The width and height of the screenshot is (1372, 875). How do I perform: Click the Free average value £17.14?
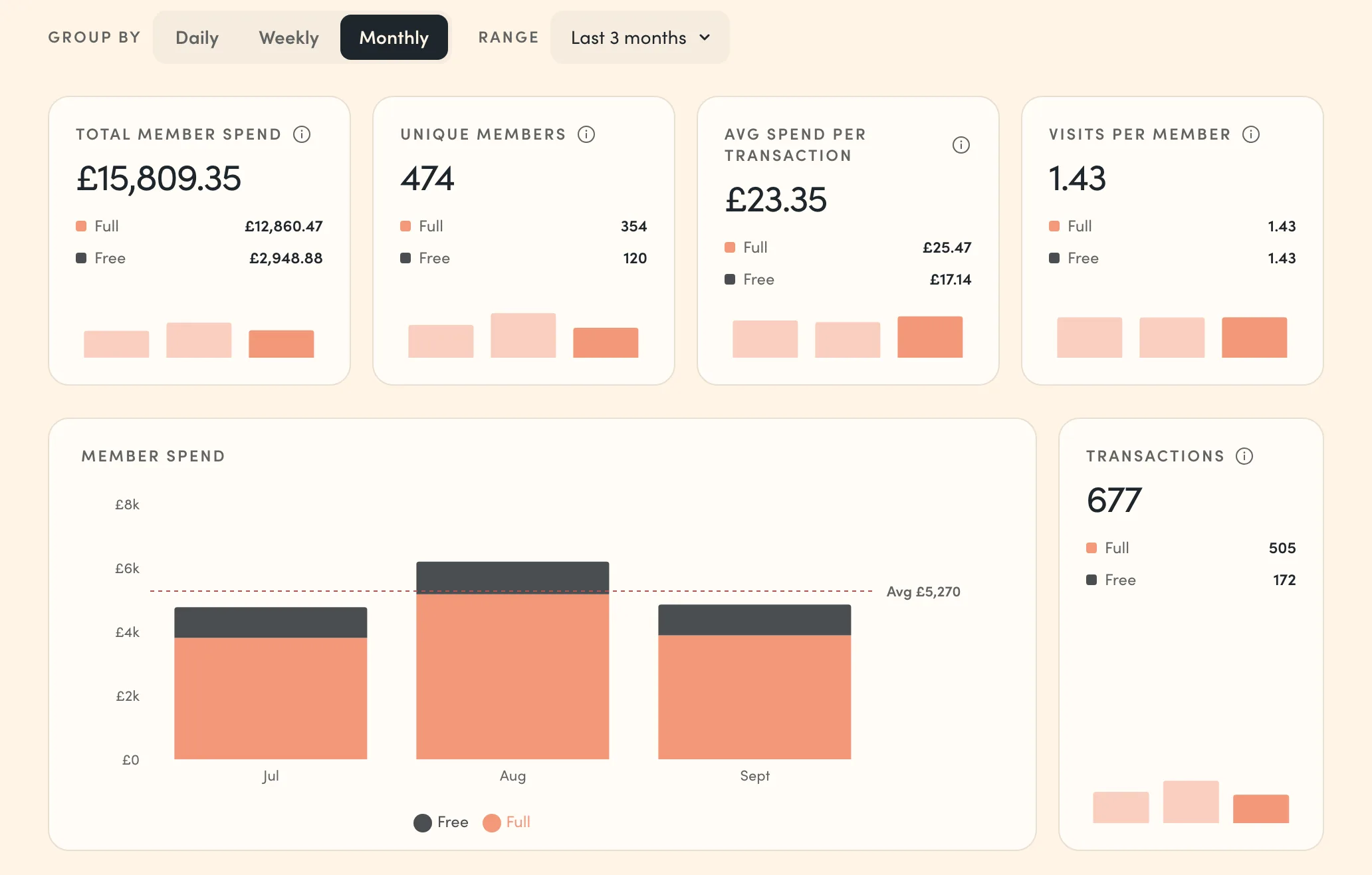pyautogui.click(x=951, y=279)
